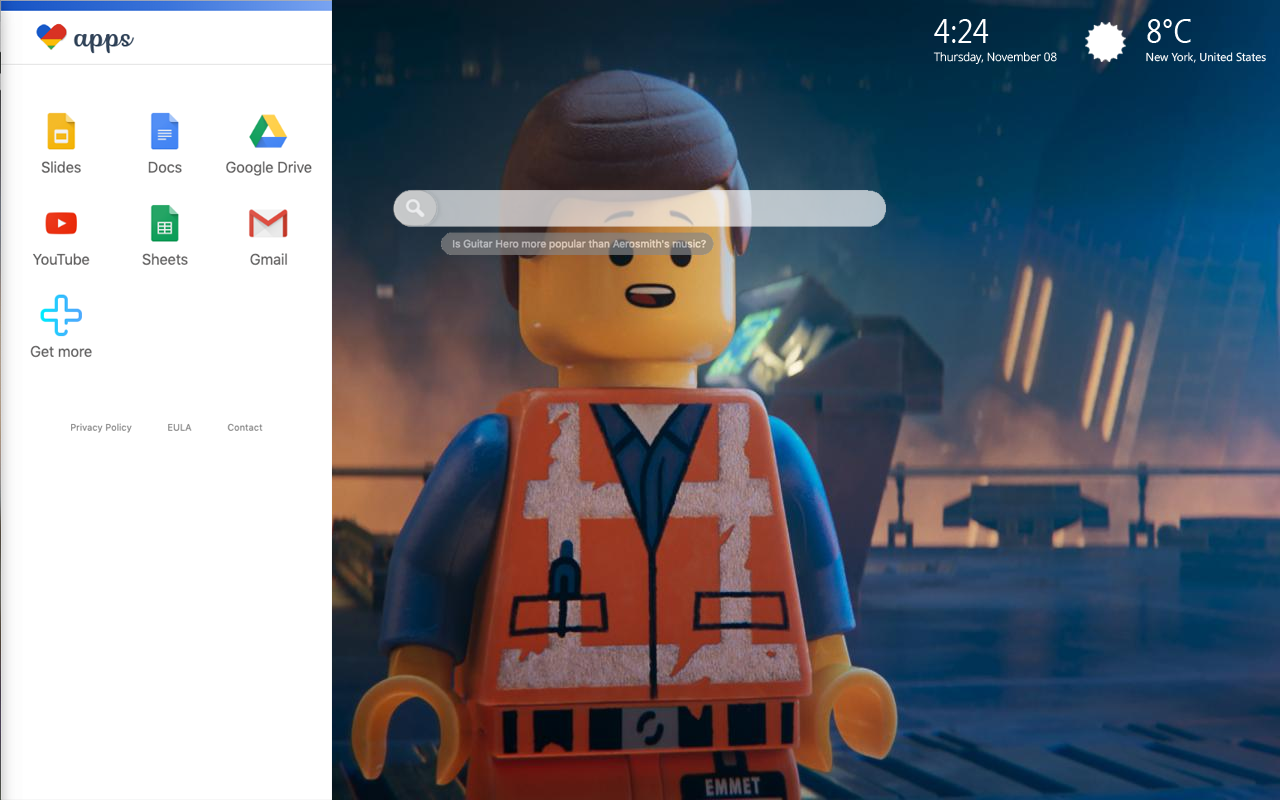Click the 4:24 clock display
The height and width of the screenshot is (800, 1280).
pos(961,32)
